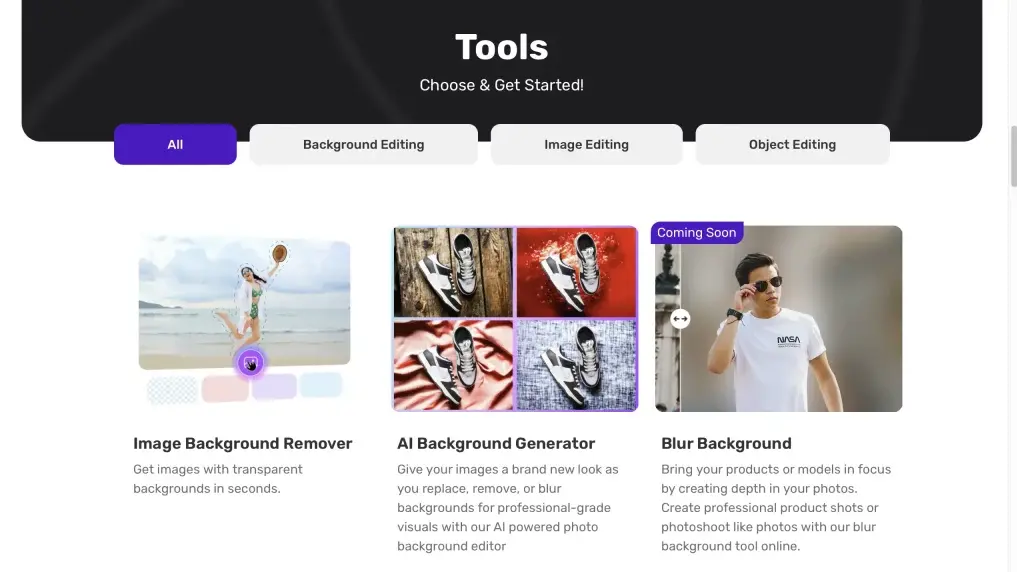
Task: Select the light blue background swatch
Action: (x=321, y=385)
